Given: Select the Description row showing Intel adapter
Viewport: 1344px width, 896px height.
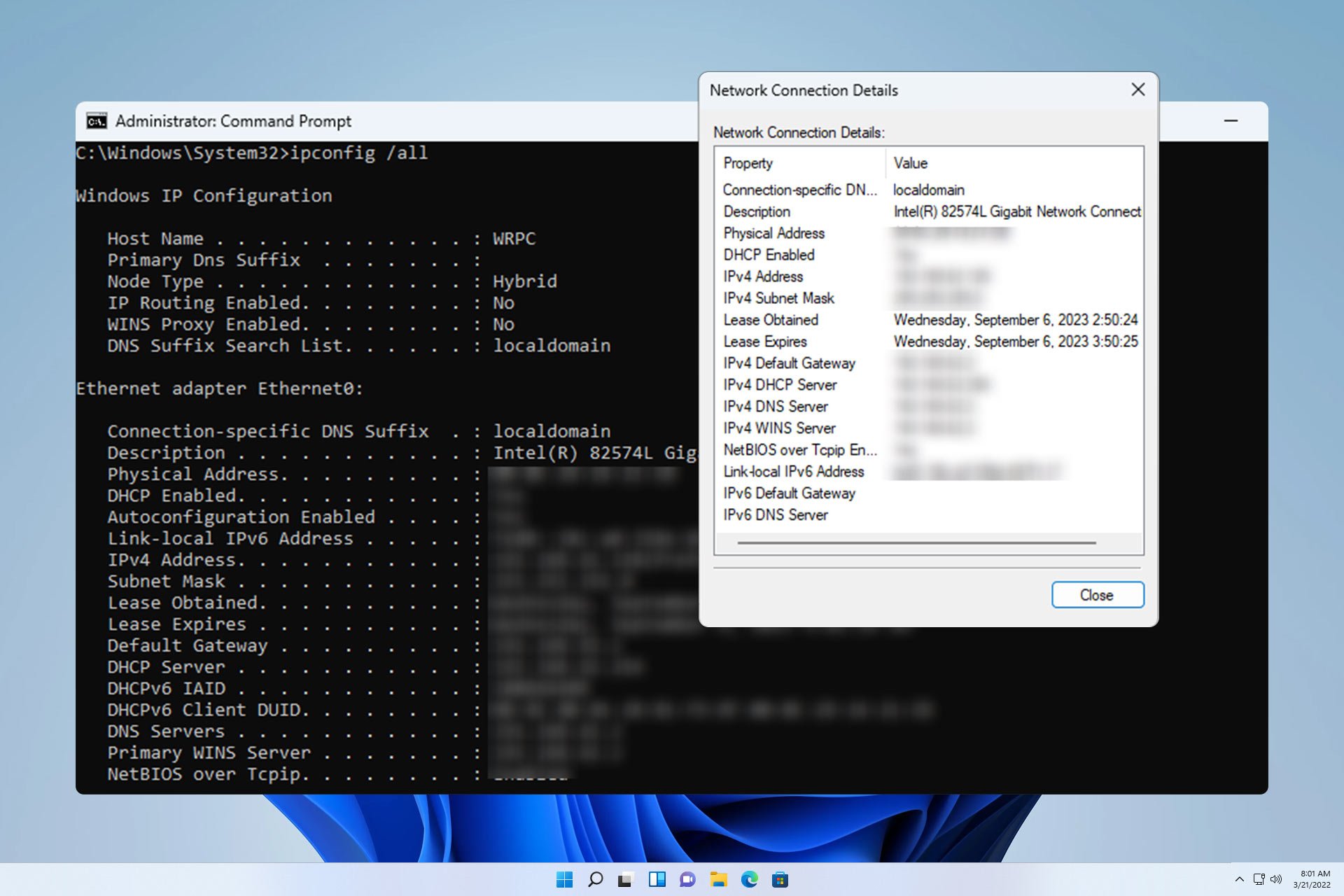Looking at the screenshot, I should click(x=756, y=211).
